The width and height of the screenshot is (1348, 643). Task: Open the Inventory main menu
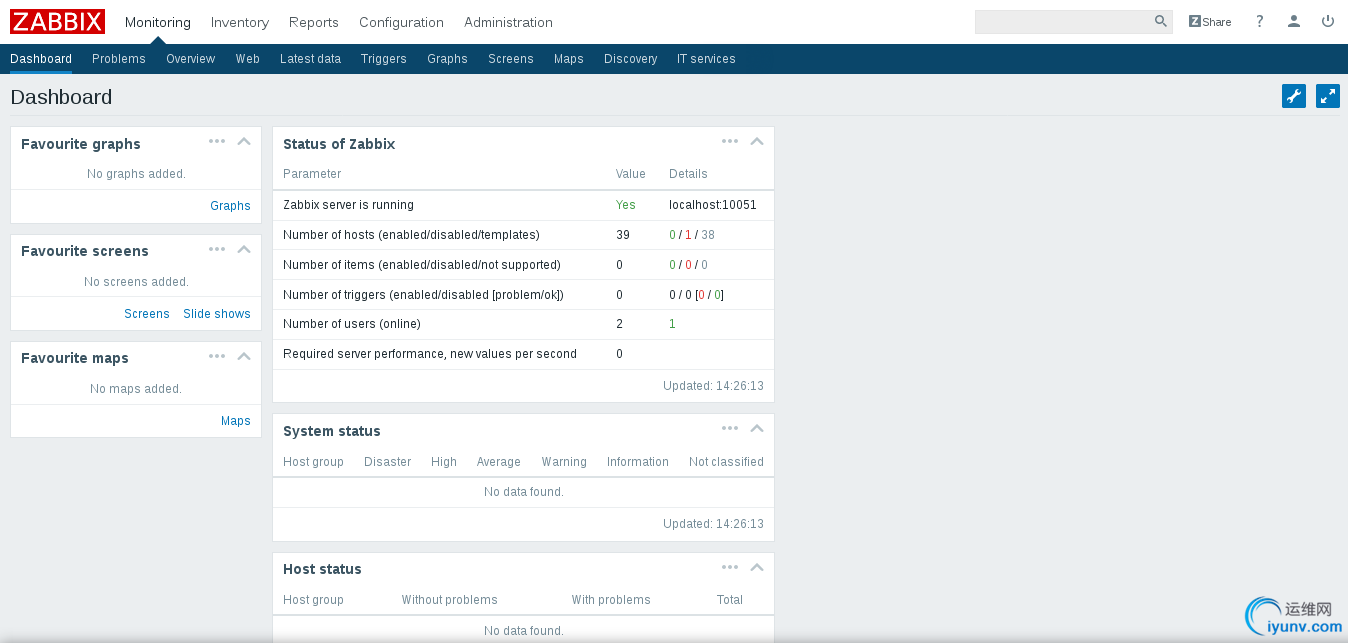coord(240,22)
